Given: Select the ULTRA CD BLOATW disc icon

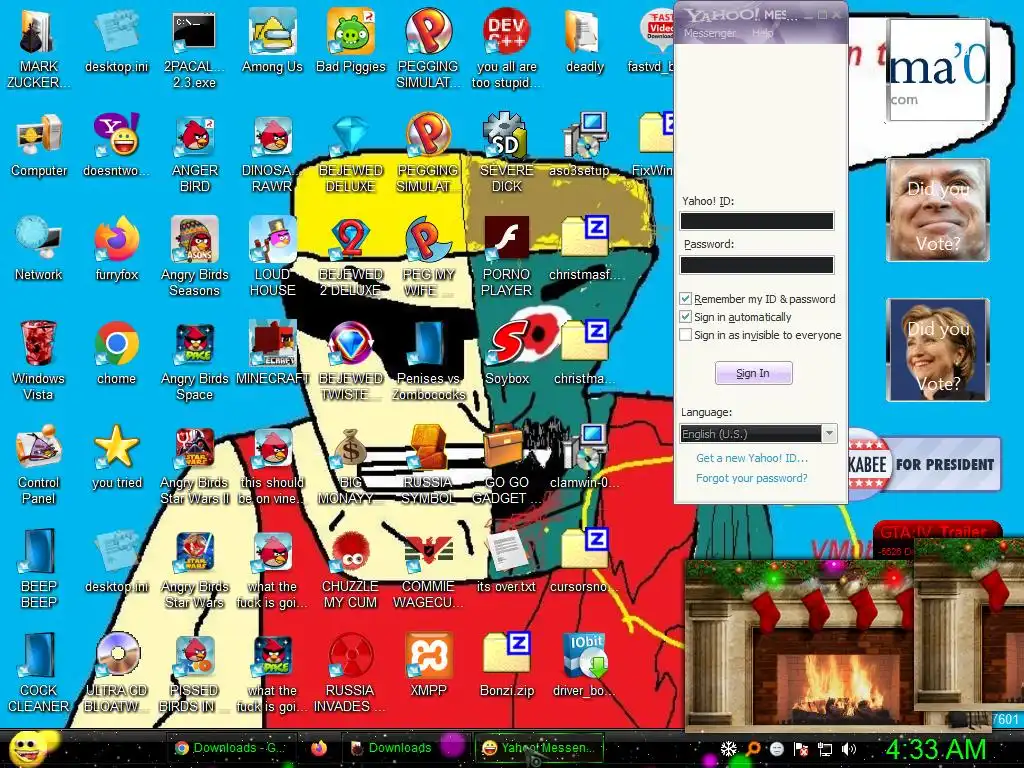Looking at the screenshot, I should pyautogui.click(x=117, y=673).
